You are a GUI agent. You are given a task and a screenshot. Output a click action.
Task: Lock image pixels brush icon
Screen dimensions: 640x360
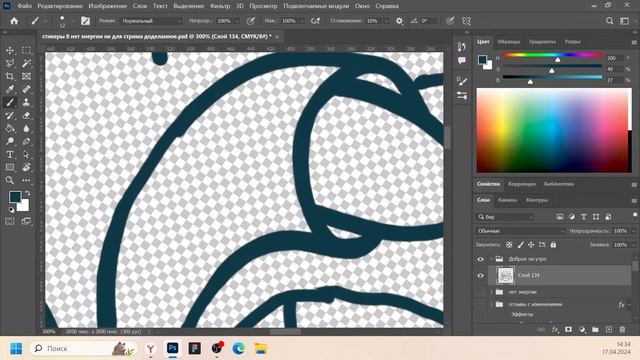pyautogui.click(x=520, y=245)
